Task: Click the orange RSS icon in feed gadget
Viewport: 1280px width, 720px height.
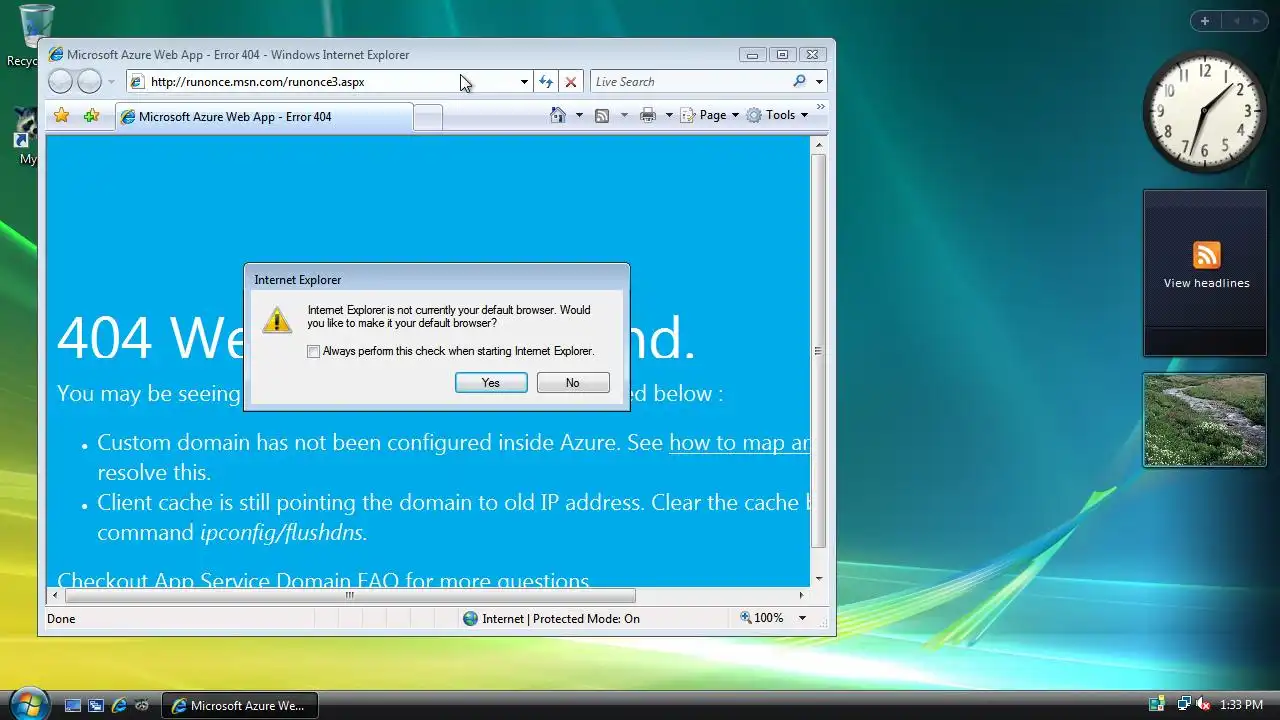Action: pos(1206,255)
